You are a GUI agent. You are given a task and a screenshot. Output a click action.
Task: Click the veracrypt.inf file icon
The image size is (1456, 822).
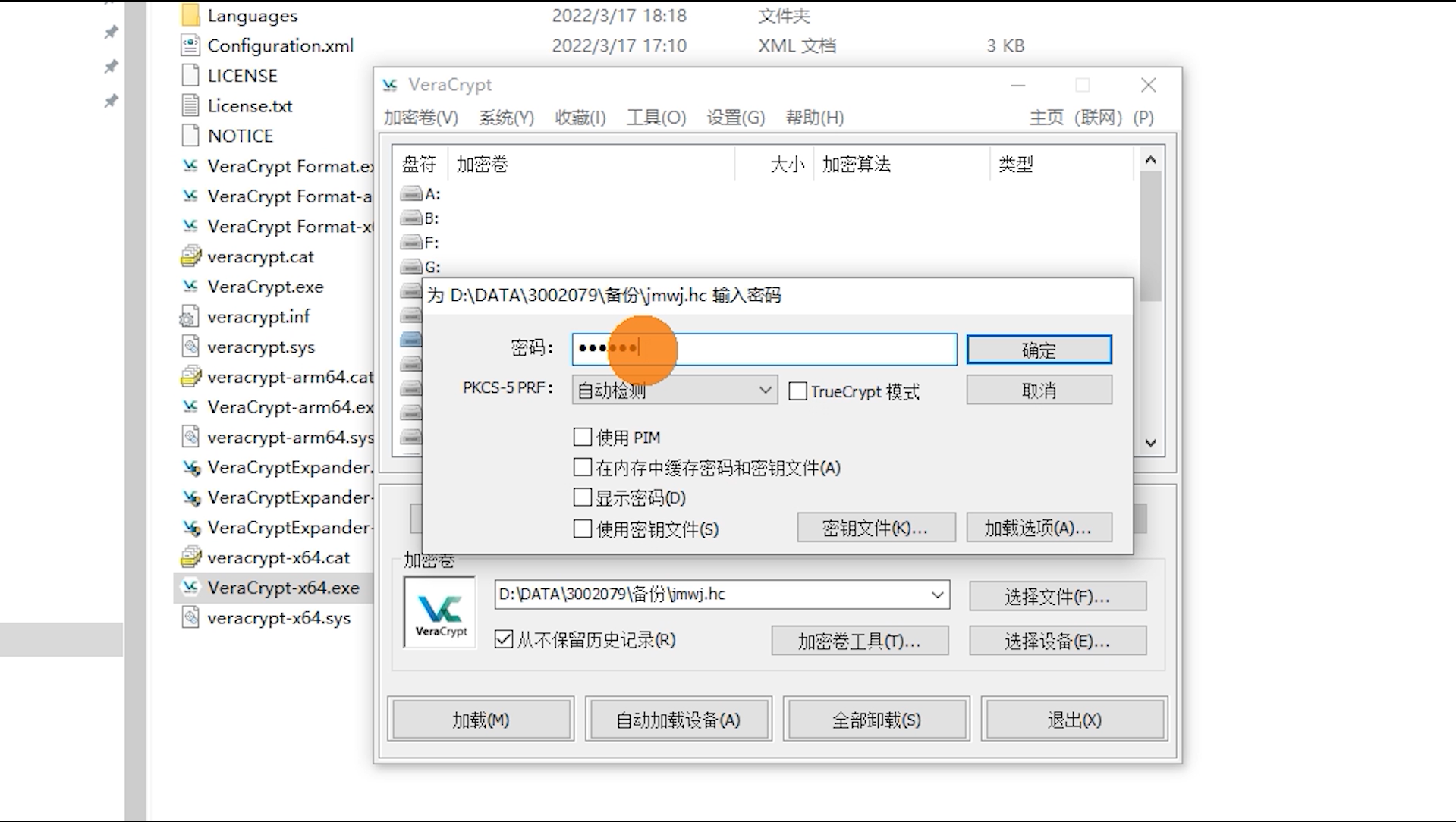tap(190, 316)
